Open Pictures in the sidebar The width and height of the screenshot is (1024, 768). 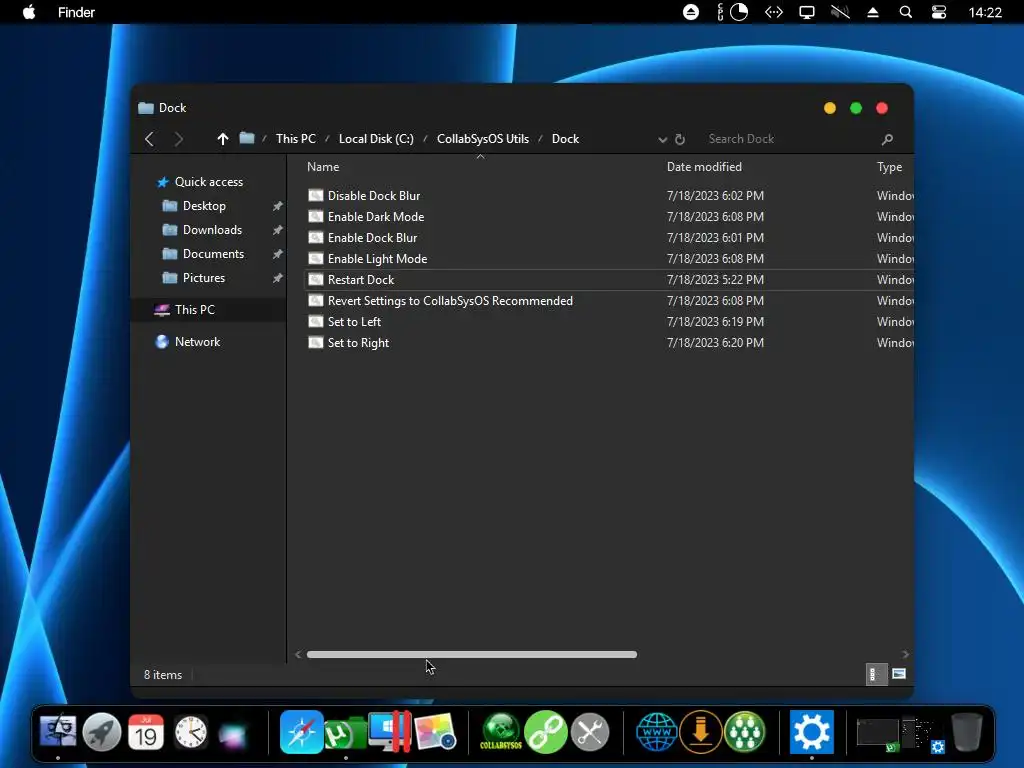point(204,278)
